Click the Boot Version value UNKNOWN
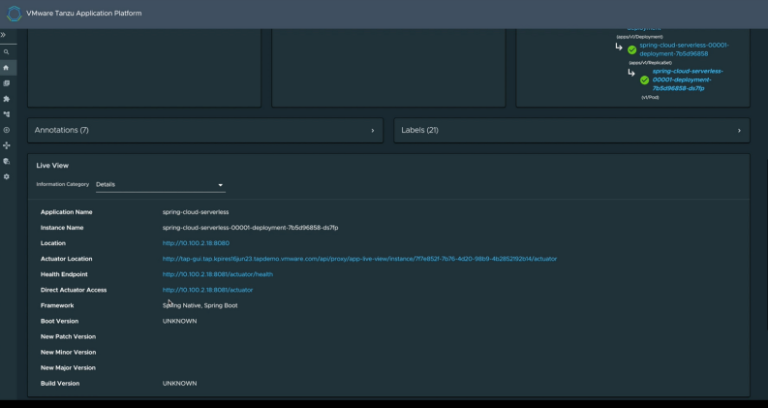The image size is (768, 408). 180,321
